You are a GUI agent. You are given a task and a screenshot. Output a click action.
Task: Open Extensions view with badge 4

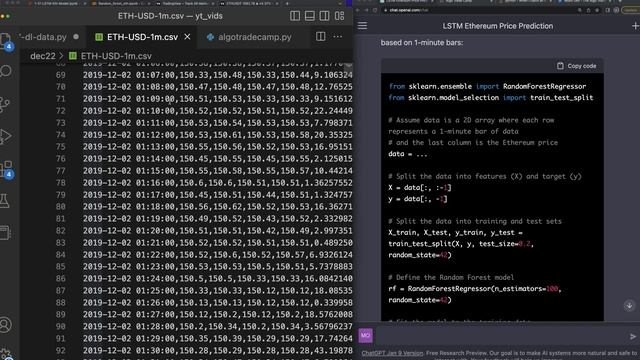click(7, 169)
